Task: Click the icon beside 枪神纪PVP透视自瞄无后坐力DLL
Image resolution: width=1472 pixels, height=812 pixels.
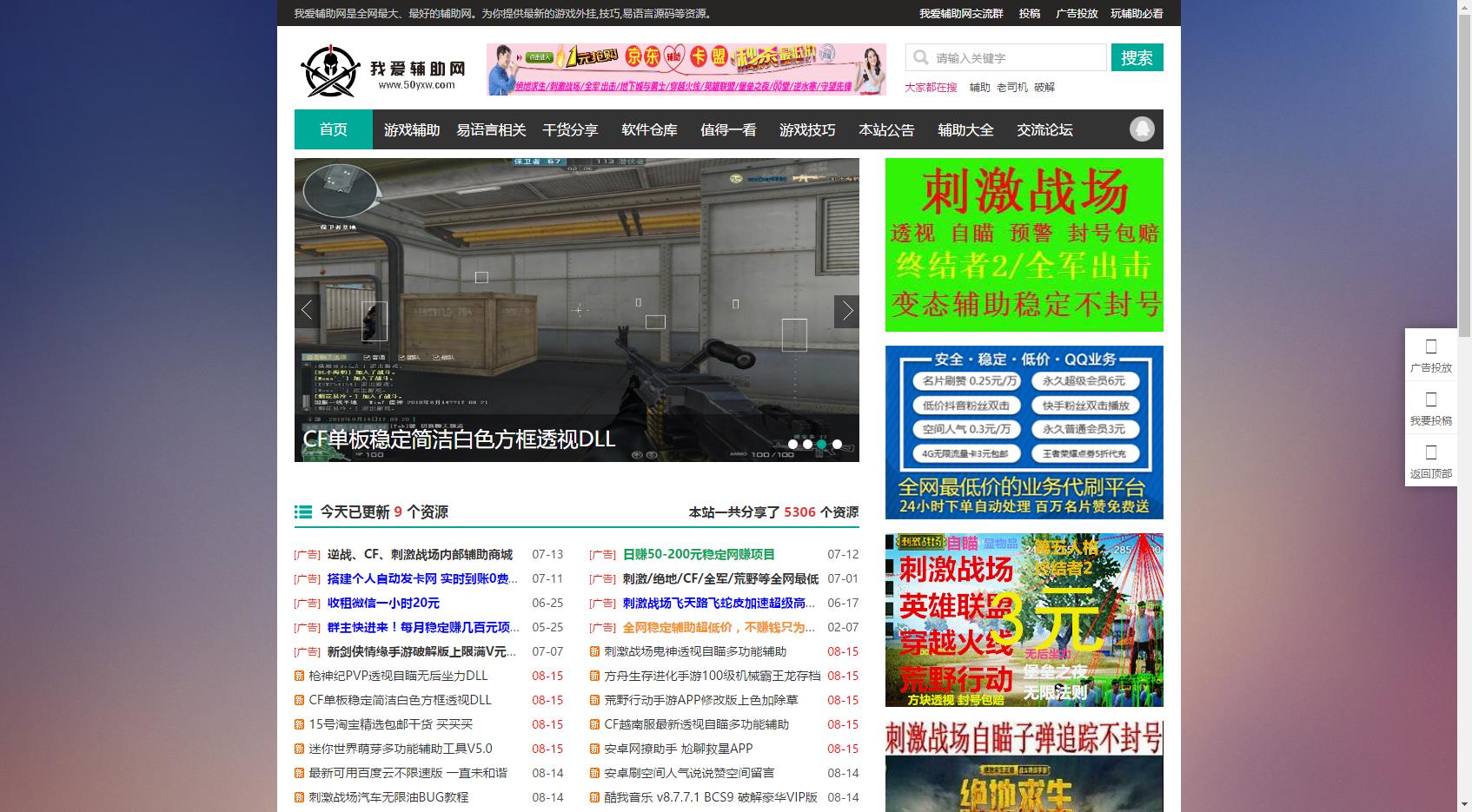Action: 300,676
